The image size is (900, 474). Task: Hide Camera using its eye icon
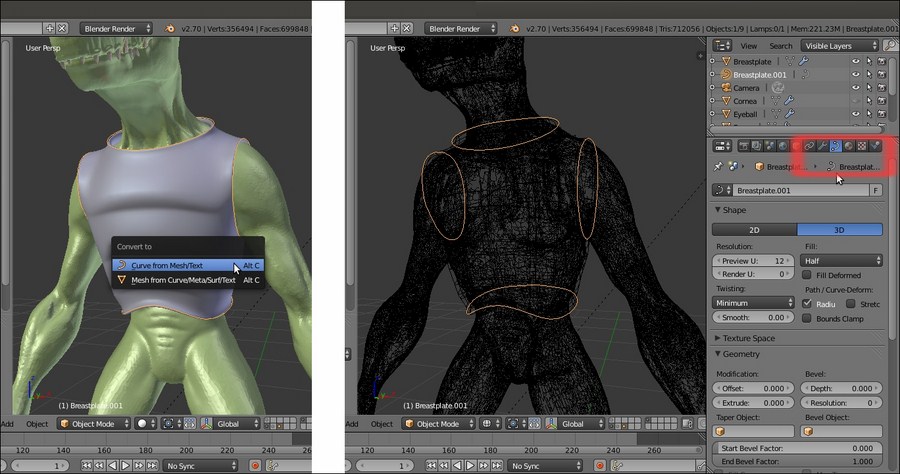click(x=855, y=88)
